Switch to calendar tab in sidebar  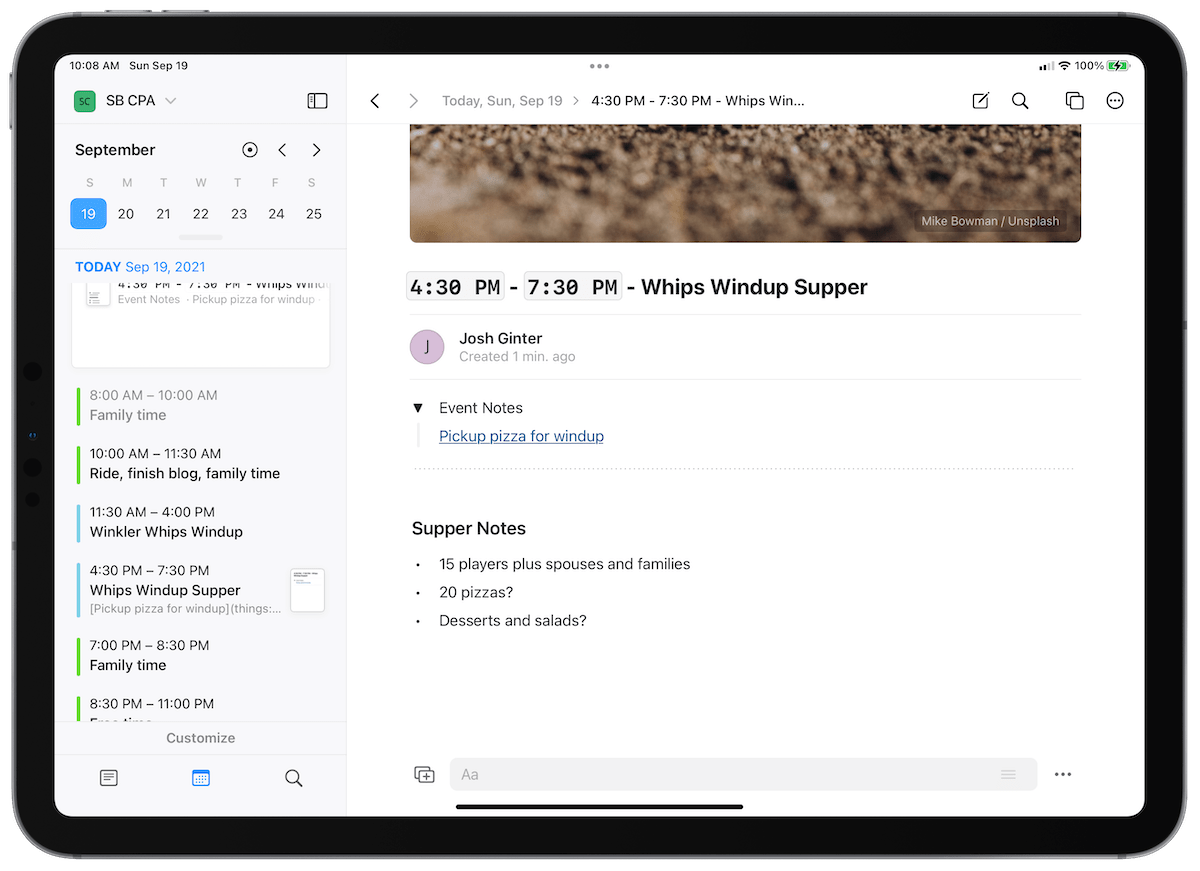pyautogui.click(x=201, y=778)
